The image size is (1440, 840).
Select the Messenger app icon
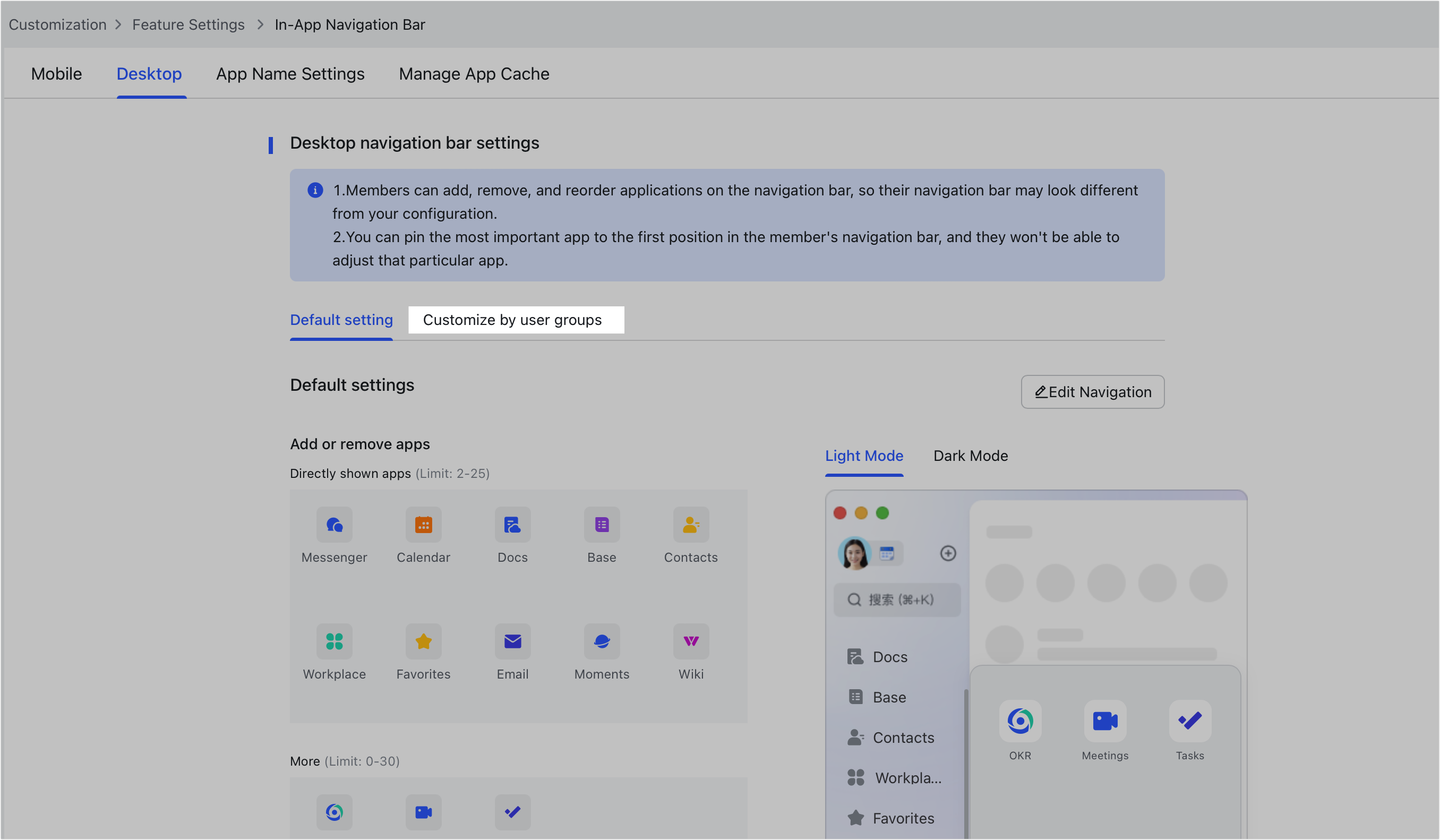[x=335, y=525]
